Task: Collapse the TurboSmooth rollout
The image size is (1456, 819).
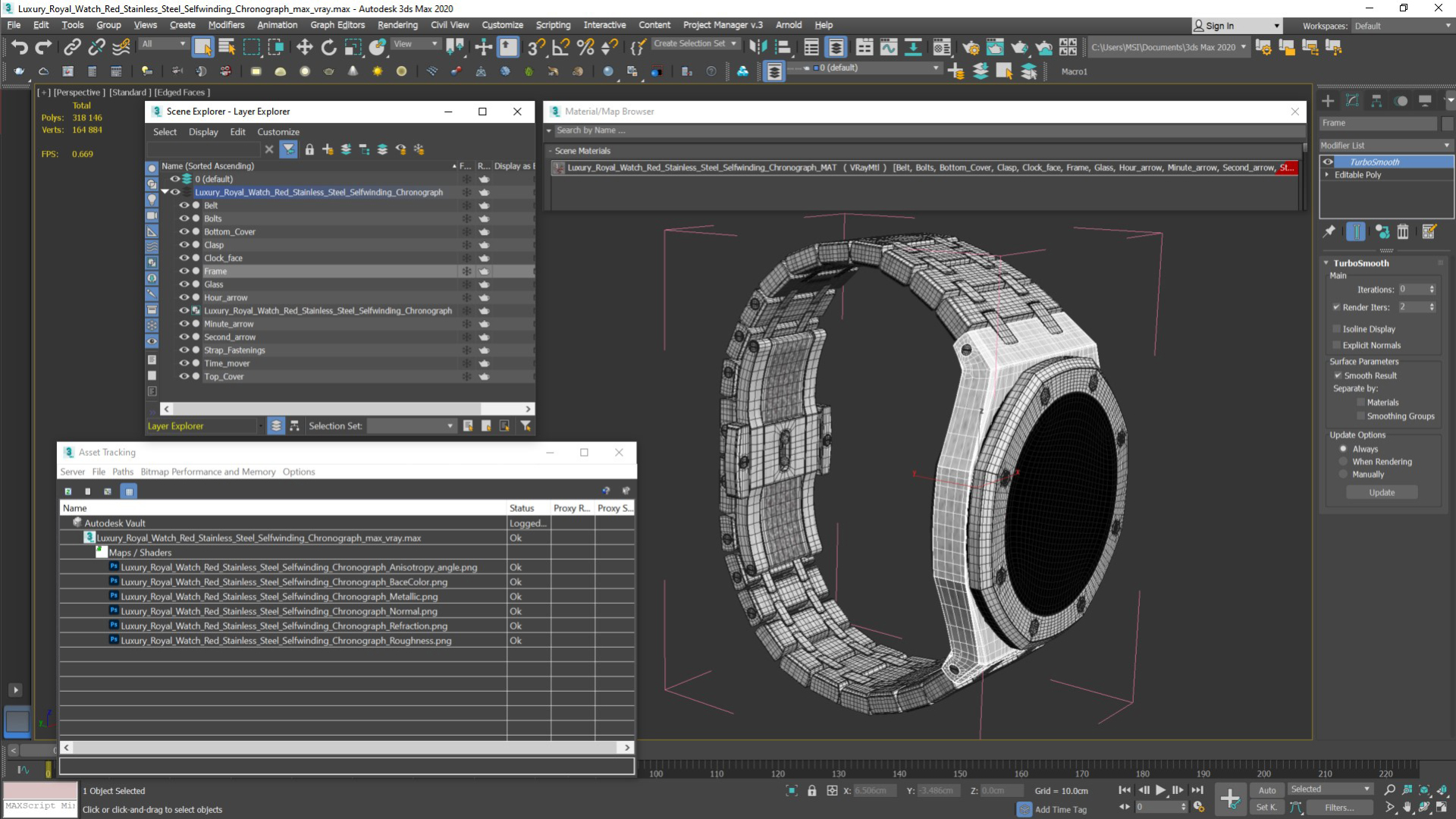Action: pos(1326,263)
